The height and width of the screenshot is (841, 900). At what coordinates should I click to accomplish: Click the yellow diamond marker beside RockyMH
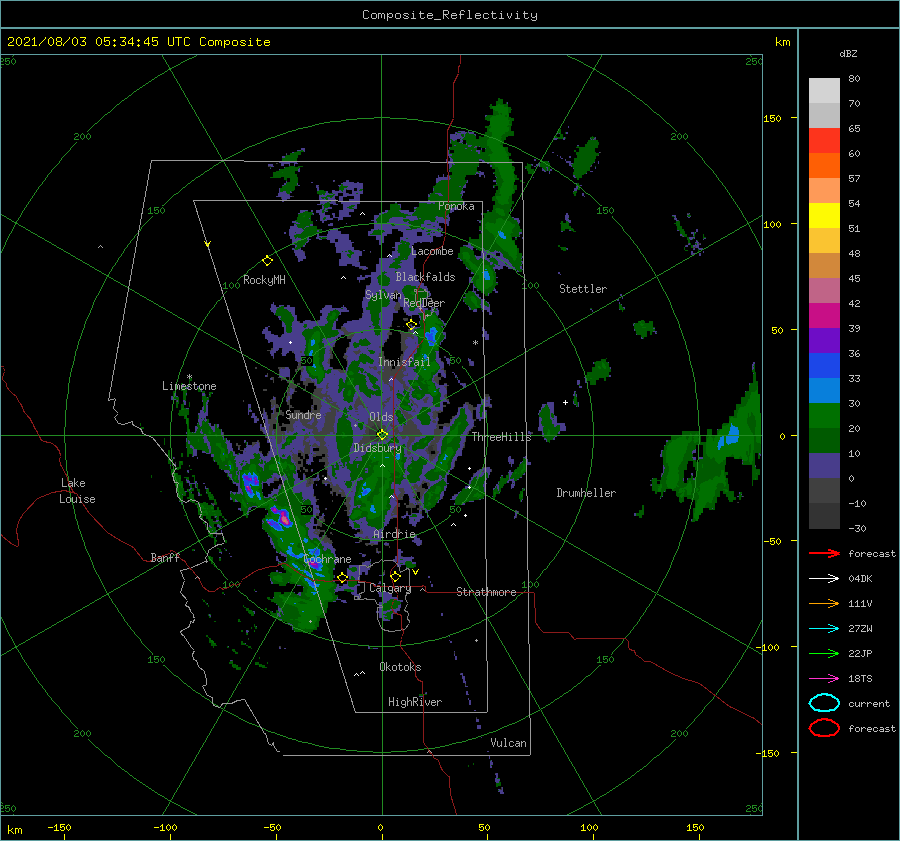click(267, 261)
